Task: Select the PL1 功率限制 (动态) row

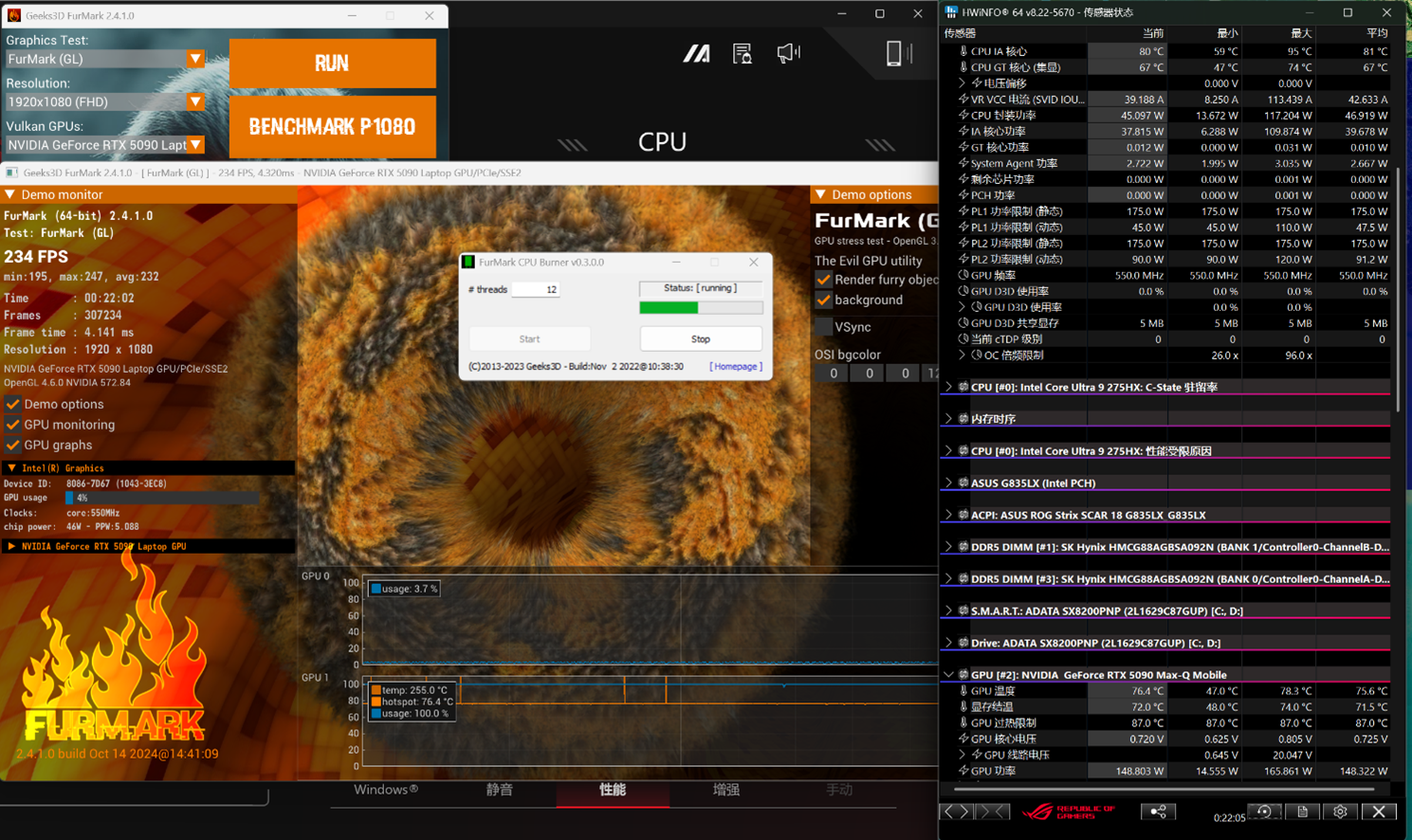Action: coord(1166,228)
